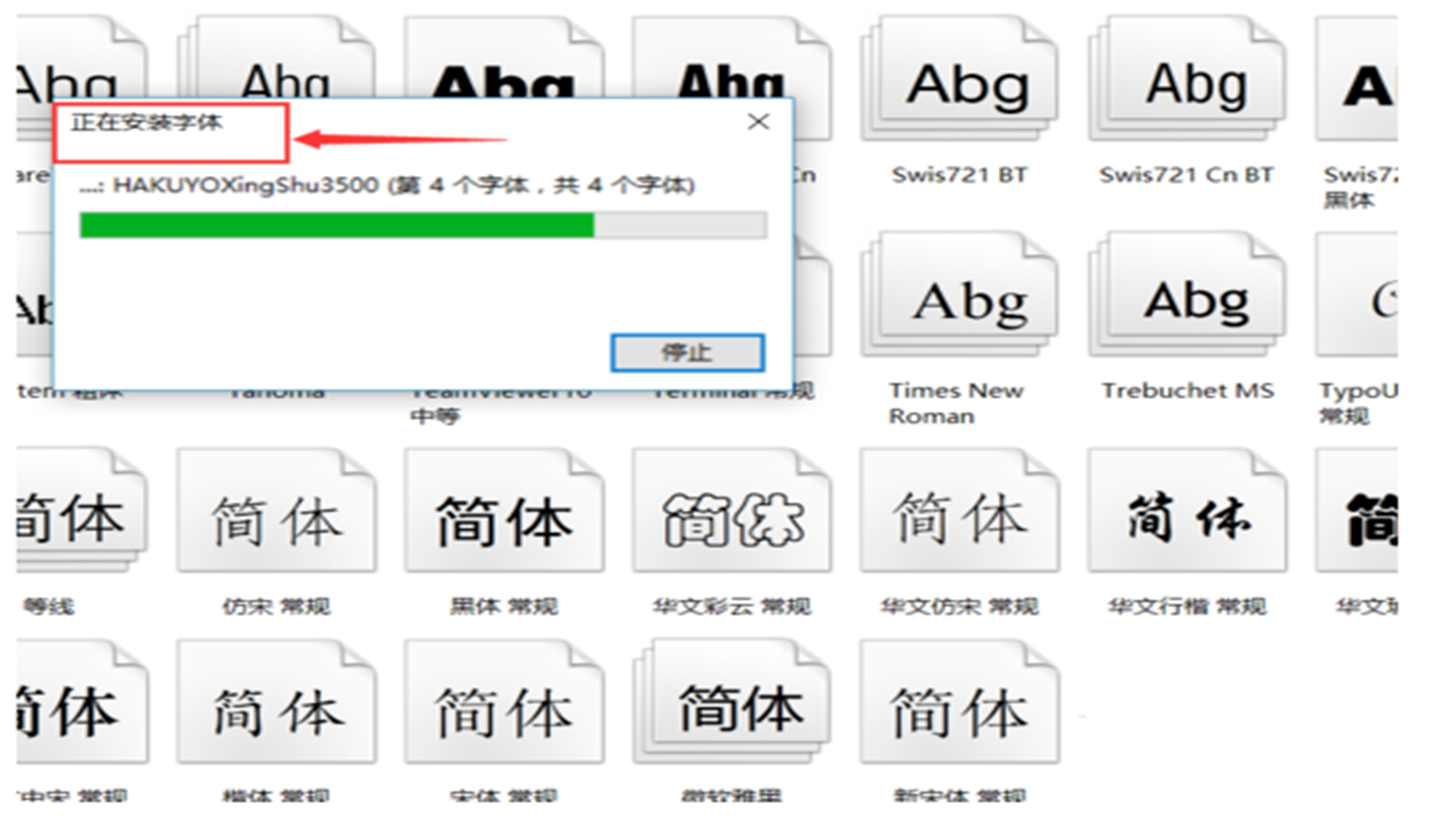Close the font installation dialog
This screenshot has width=1456, height=819.
pyautogui.click(x=758, y=122)
